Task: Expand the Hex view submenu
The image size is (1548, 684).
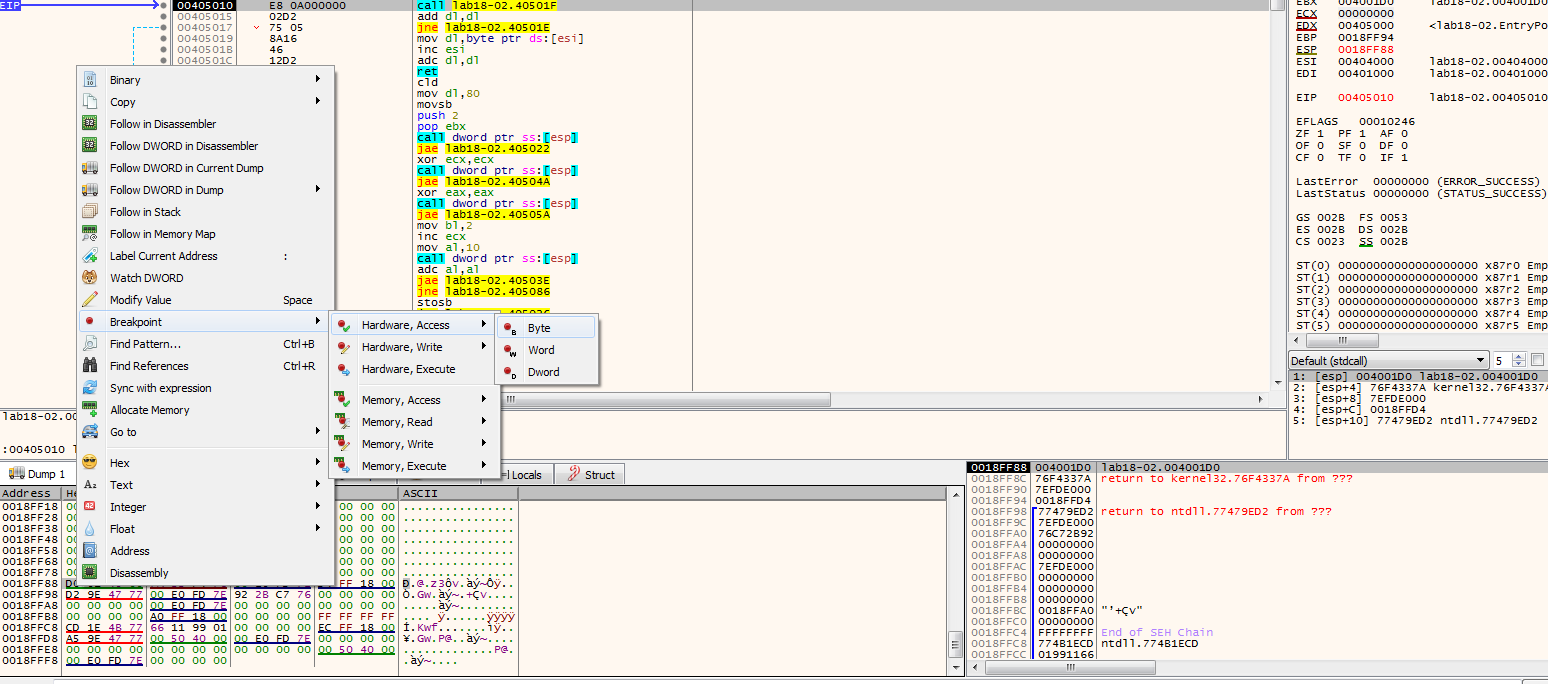Action: point(205,463)
